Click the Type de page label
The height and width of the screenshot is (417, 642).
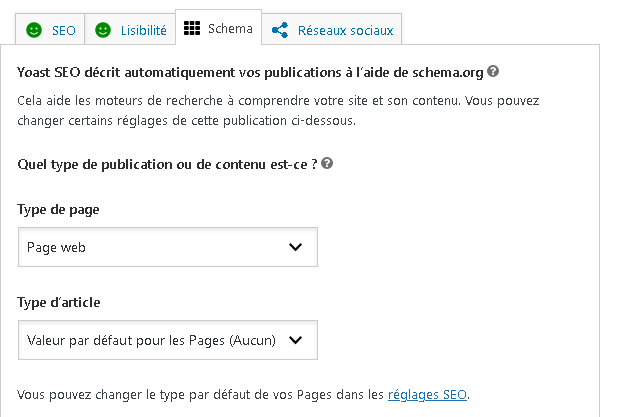point(58,209)
